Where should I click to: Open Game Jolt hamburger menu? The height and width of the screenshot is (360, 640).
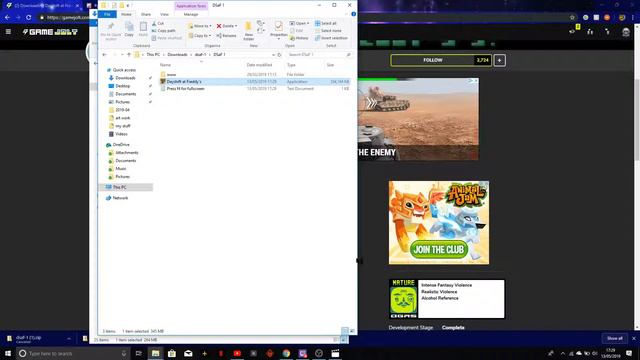coord(8,31)
